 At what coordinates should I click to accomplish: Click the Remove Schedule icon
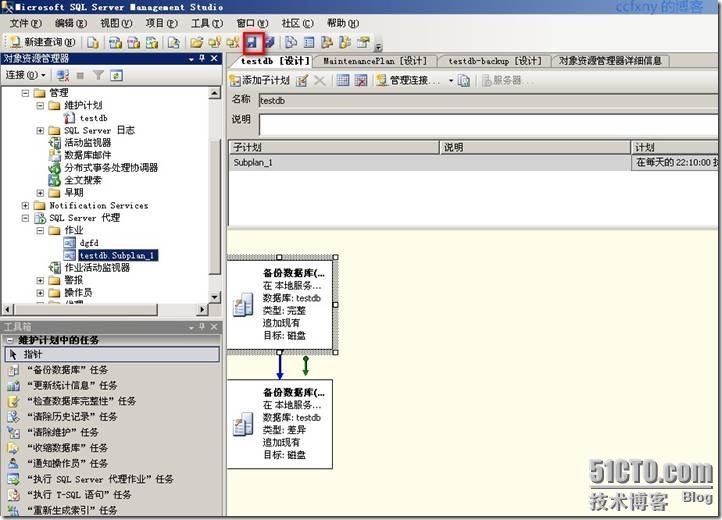click(x=361, y=81)
